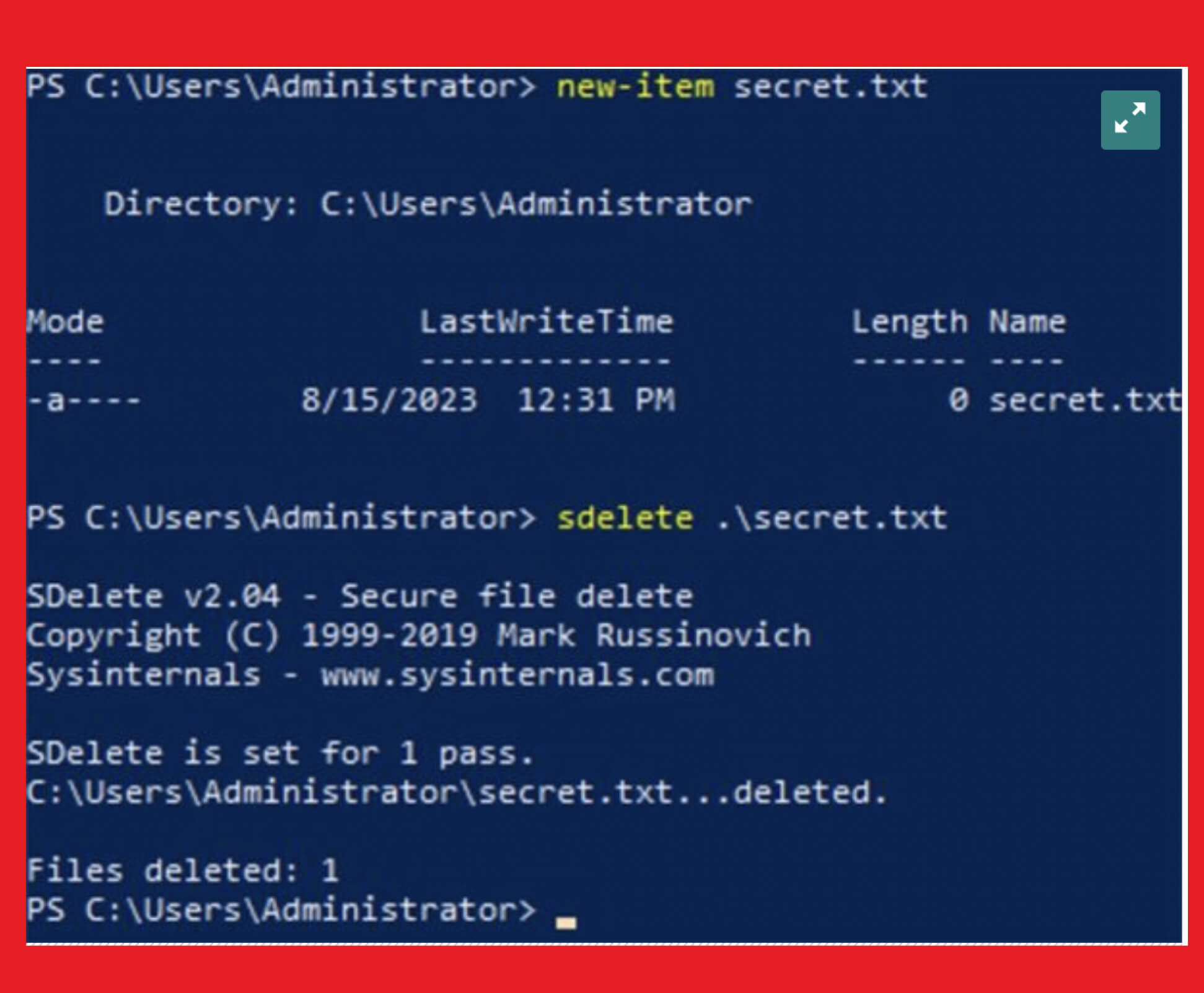Click the expand fullscreen icon

tap(1130, 120)
